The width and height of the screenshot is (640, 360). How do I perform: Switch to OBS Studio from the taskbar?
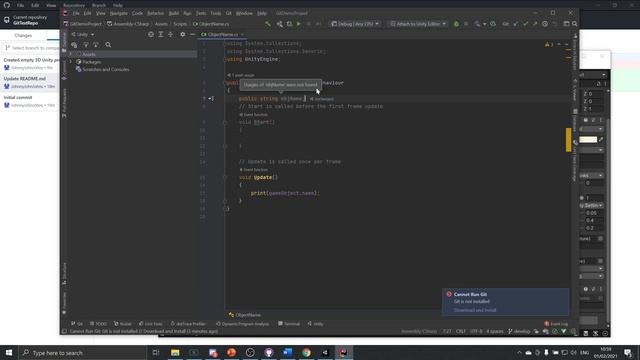tap(250, 353)
